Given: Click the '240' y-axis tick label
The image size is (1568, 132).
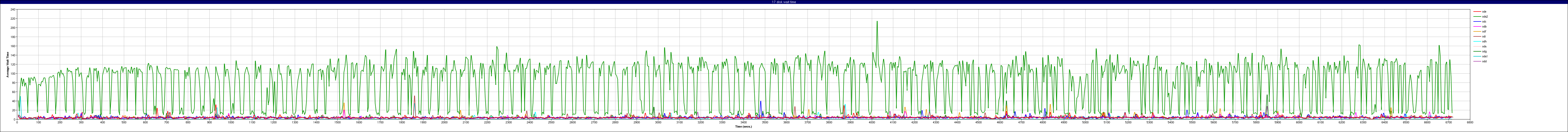Looking at the screenshot, I should pos(13,10).
